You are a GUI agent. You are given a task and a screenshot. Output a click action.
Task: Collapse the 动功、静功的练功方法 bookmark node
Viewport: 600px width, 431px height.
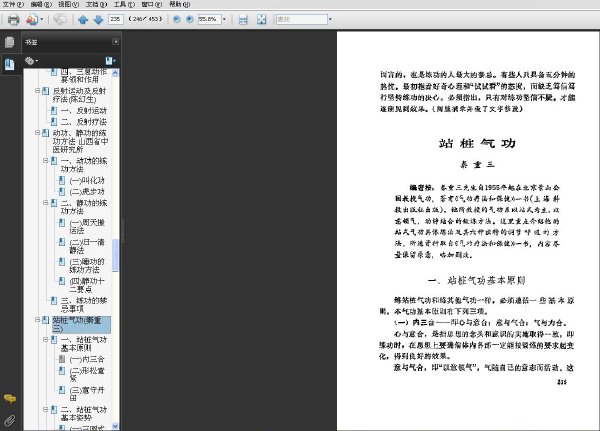coord(37,133)
